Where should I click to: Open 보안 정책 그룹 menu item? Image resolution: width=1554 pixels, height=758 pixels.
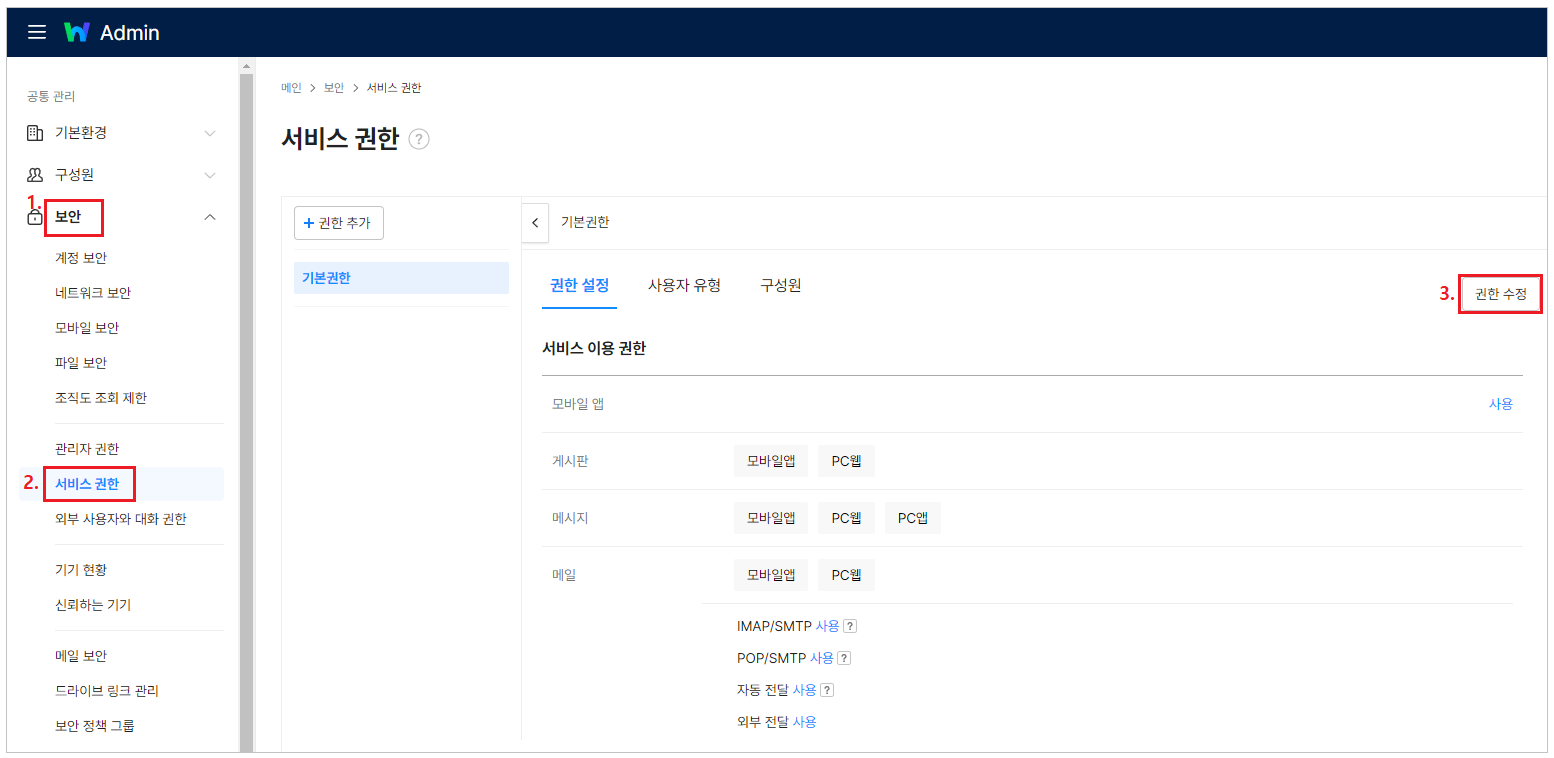pos(95,726)
